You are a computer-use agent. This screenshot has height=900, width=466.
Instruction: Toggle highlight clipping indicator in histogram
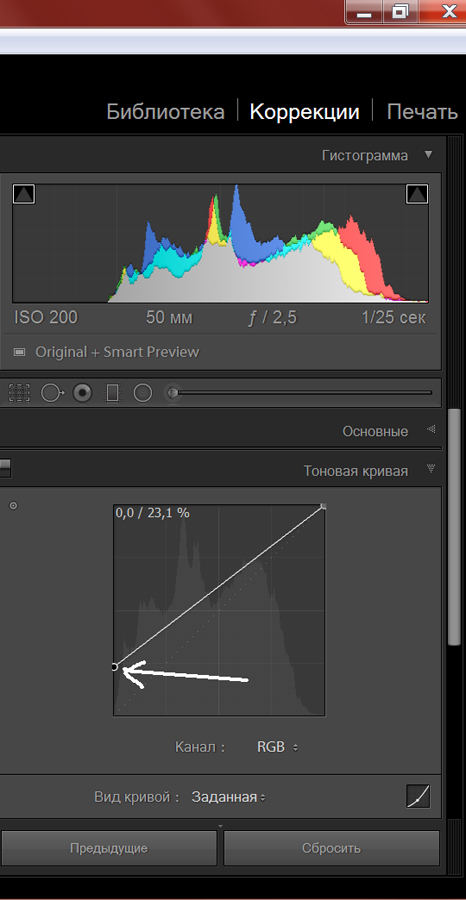coord(417,194)
